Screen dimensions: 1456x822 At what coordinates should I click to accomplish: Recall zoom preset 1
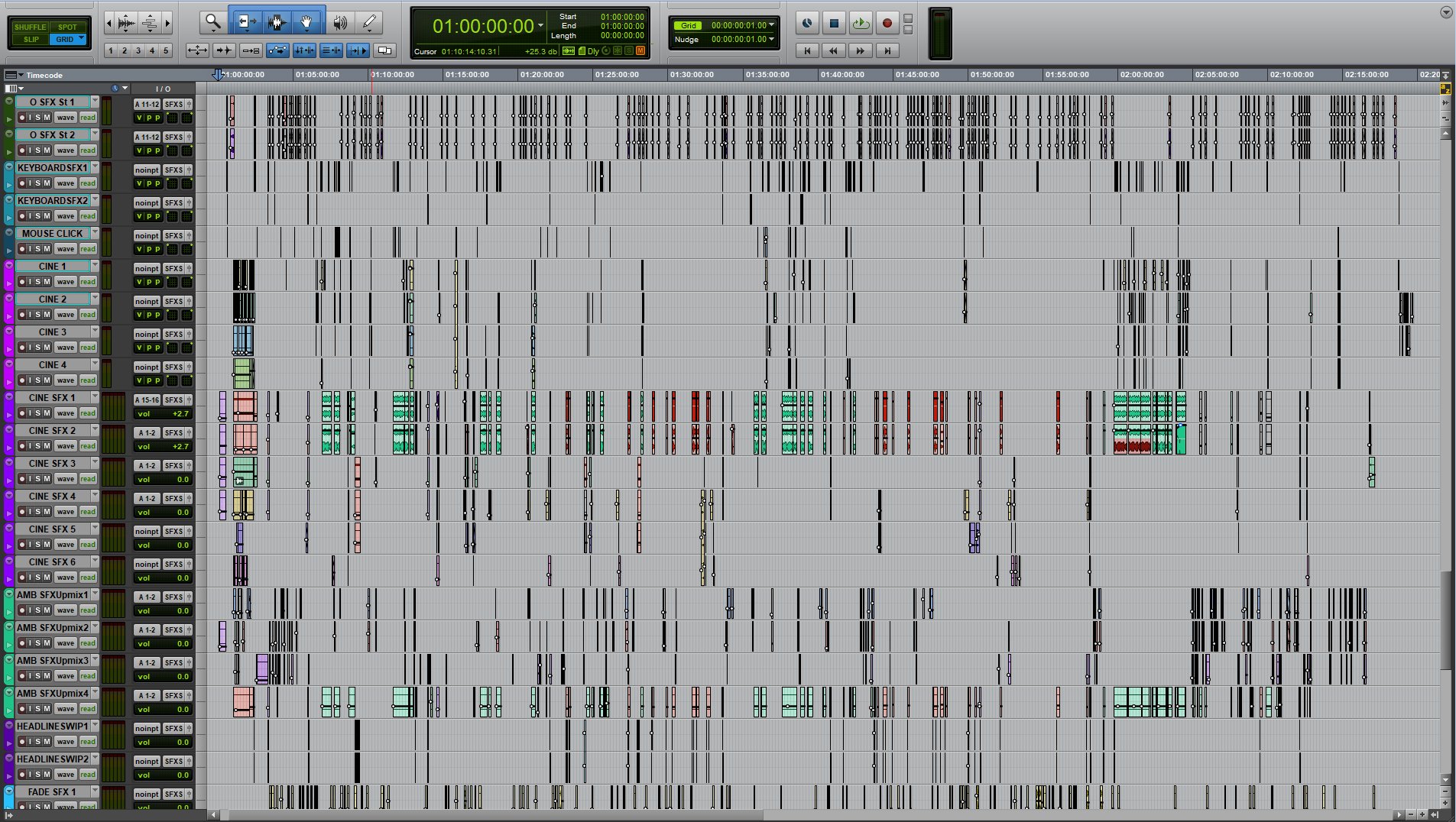111,50
